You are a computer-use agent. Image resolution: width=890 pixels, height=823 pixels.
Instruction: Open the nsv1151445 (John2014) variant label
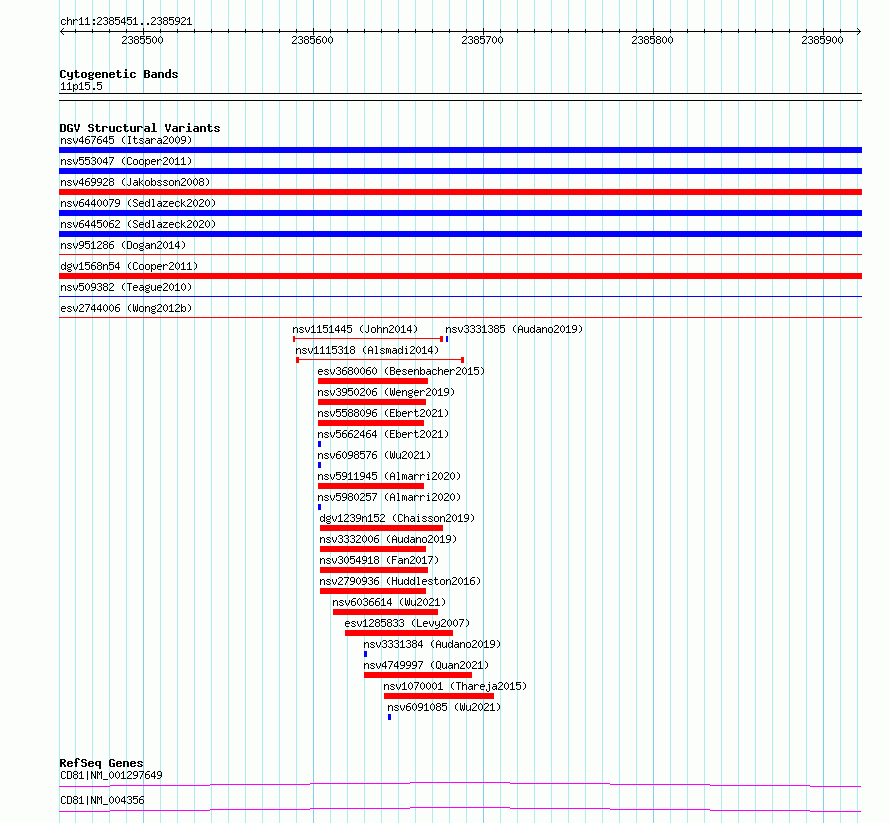[x=355, y=329]
